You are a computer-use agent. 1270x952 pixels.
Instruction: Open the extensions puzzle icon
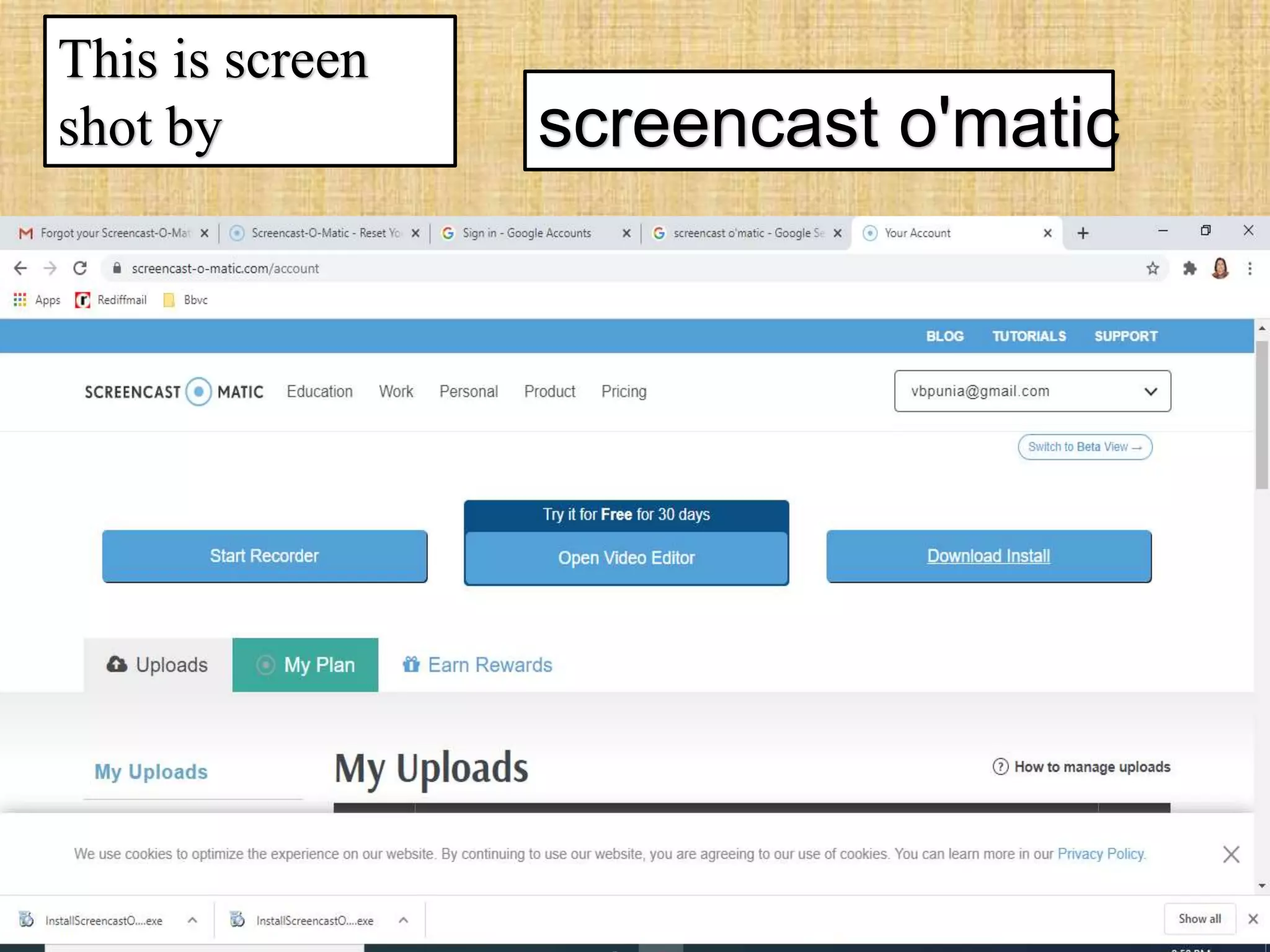[x=1189, y=268]
